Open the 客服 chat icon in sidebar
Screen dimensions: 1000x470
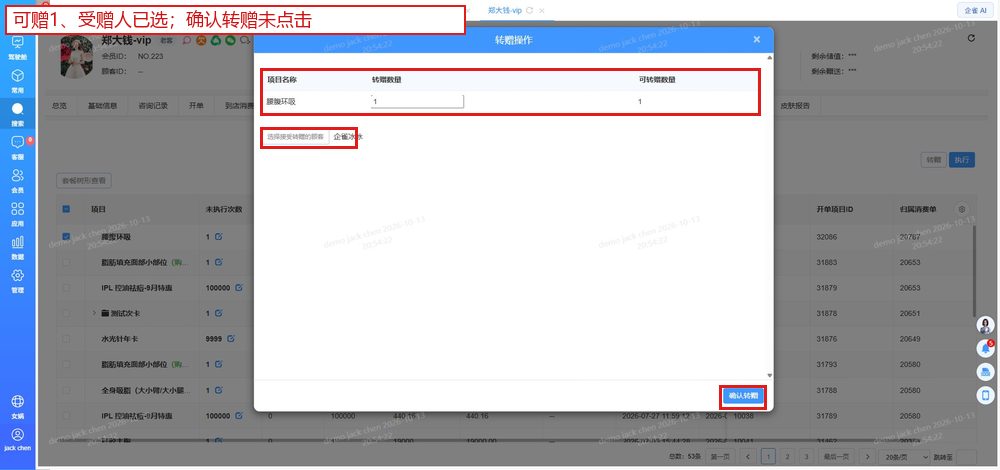coord(18,142)
